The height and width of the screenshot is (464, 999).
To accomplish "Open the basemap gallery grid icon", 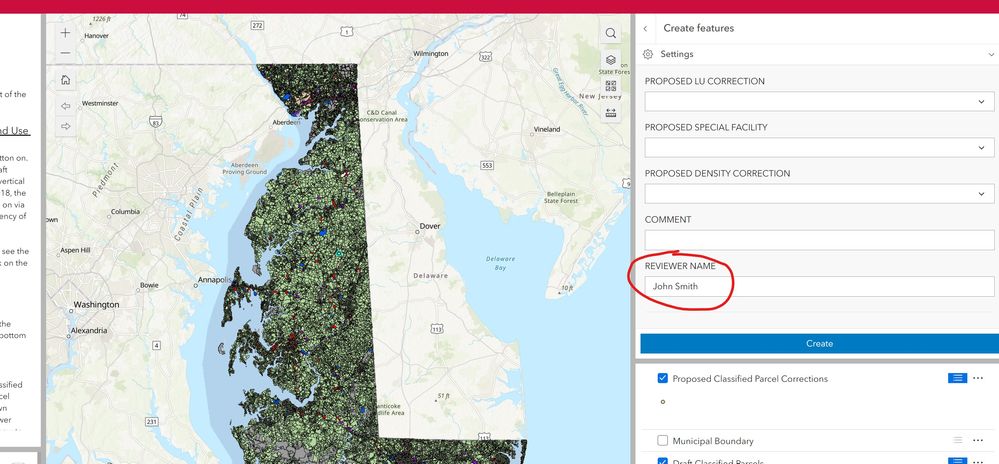I will (610, 86).
